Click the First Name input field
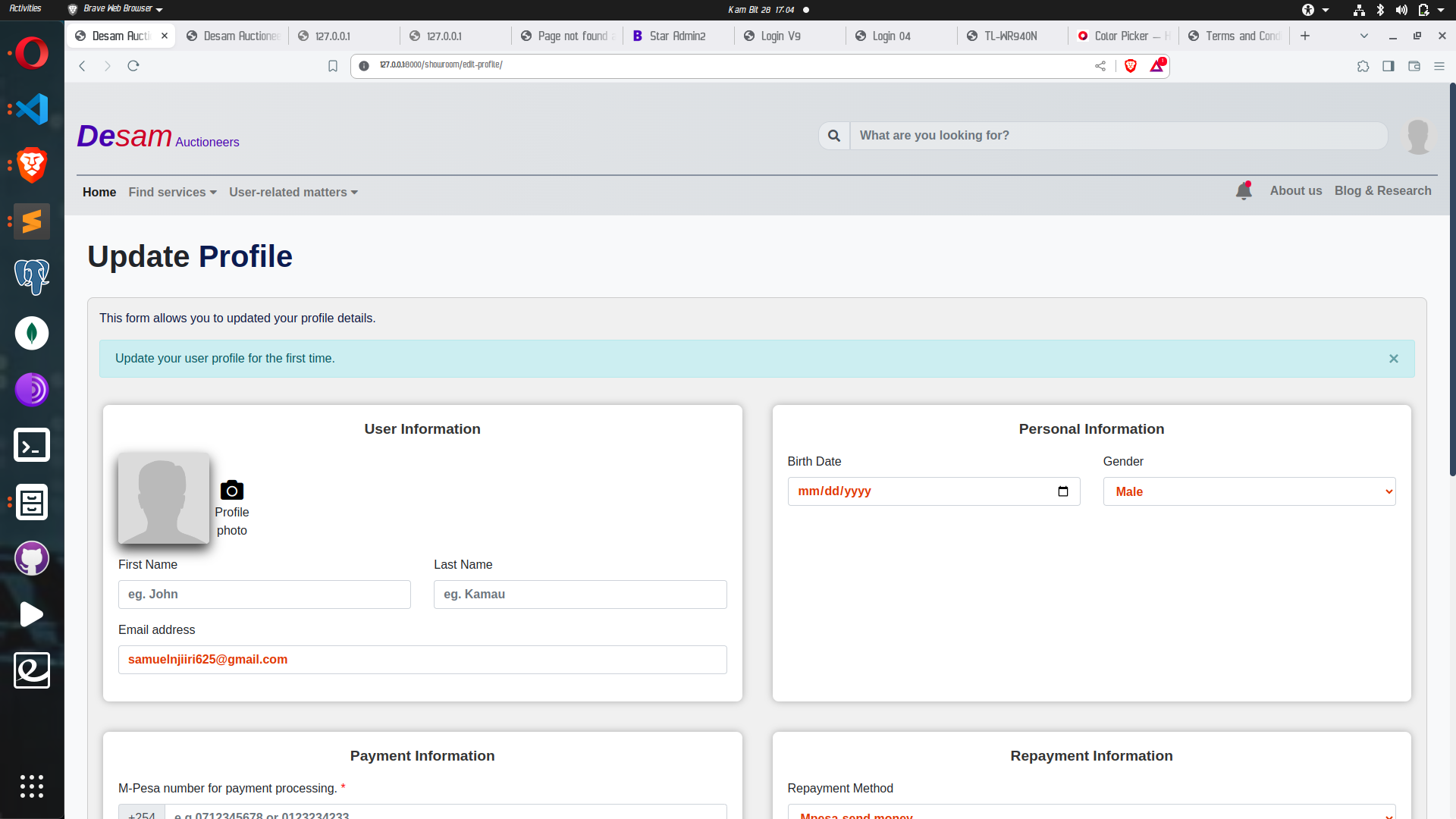 264,595
